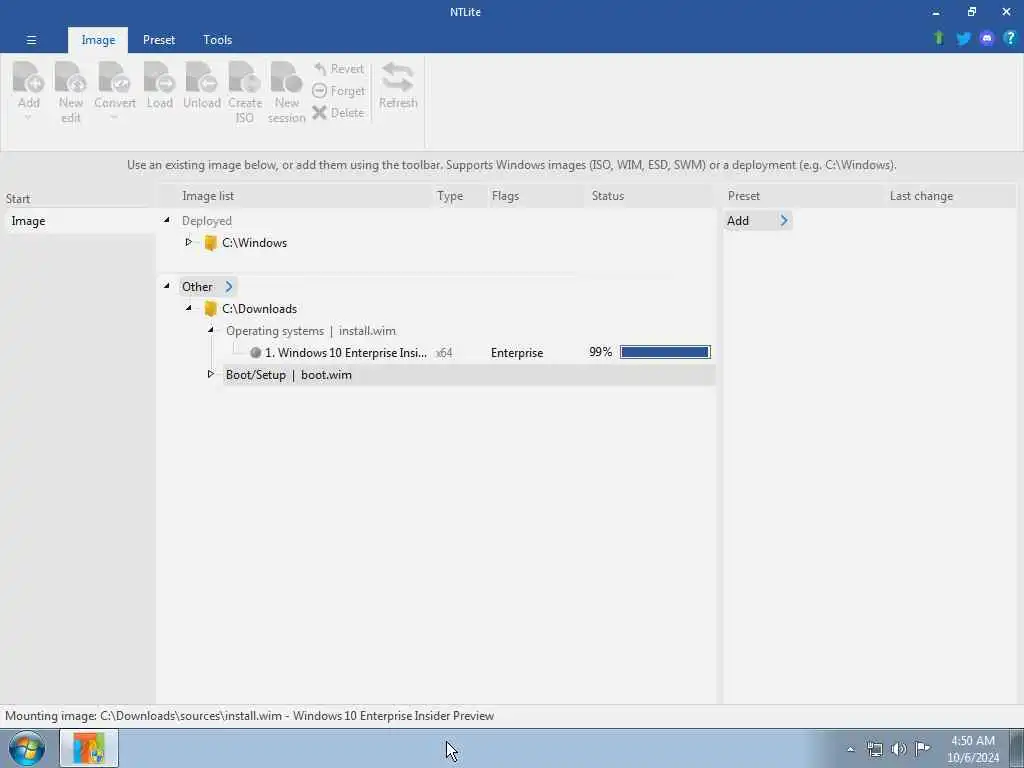Select the Boot/Setup | boot.wim row

click(x=468, y=375)
